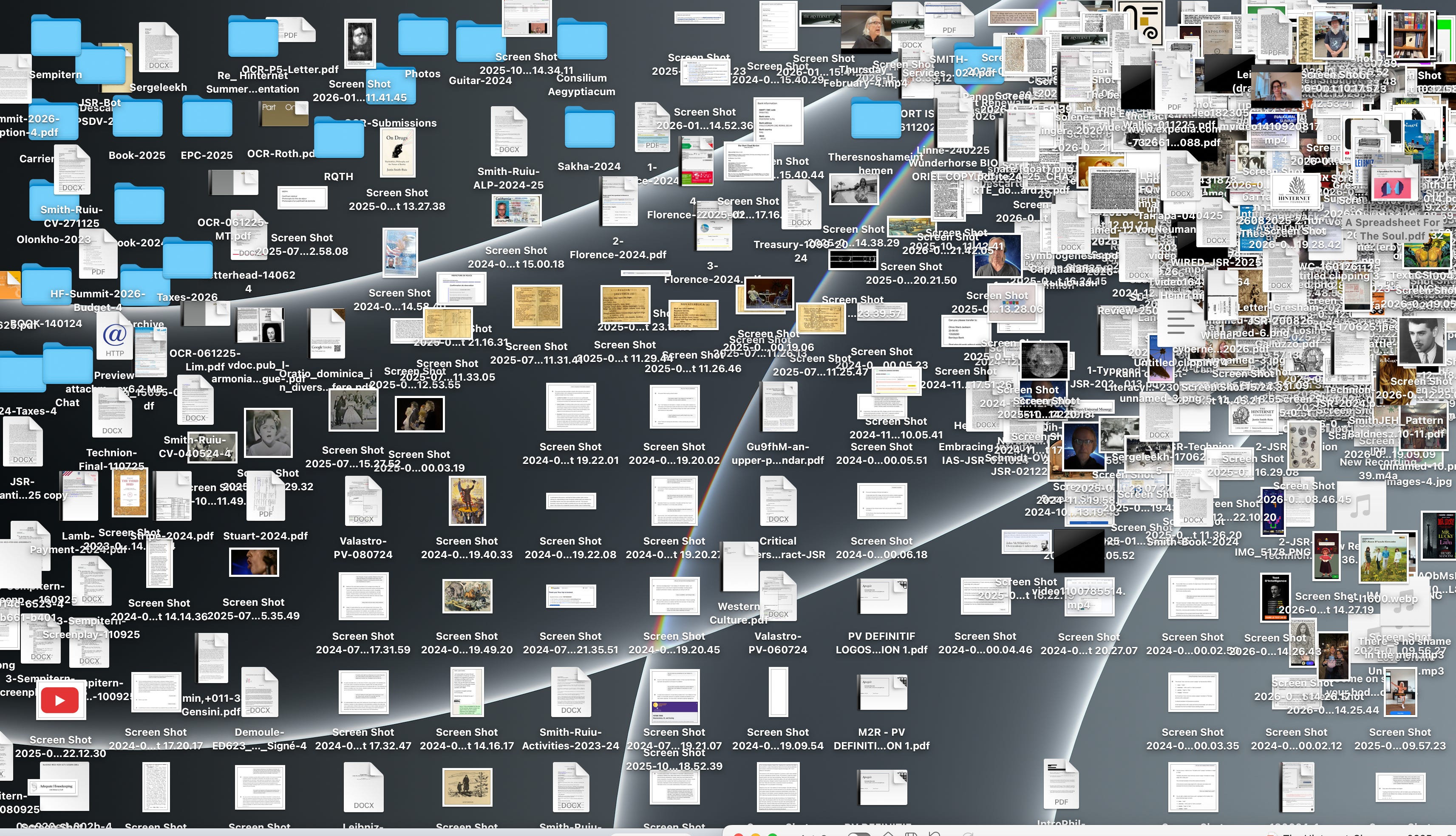
Task: Select the 'On Drugs' book cover thumbnail
Action: (398, 153)
